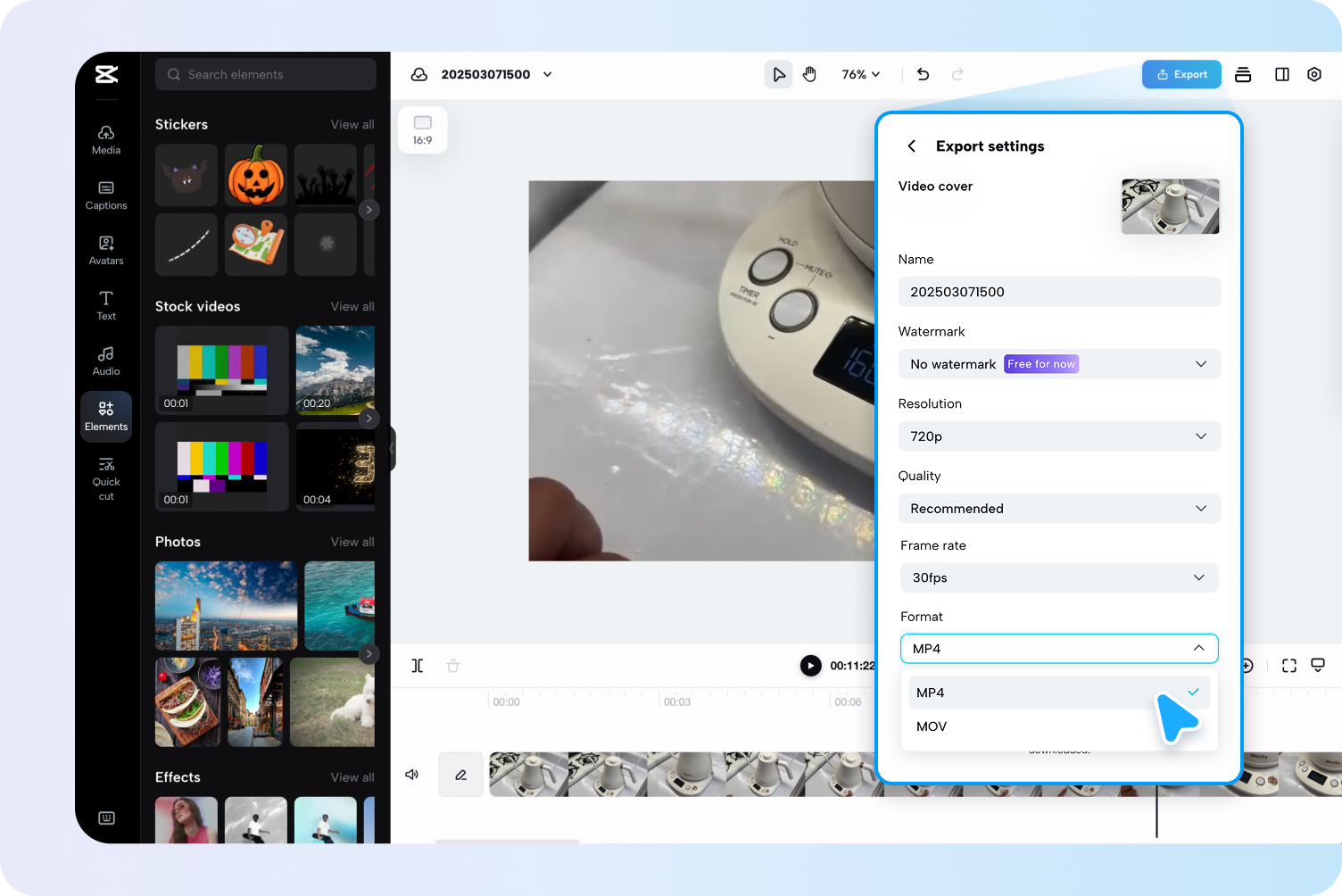View all Photos
Image resolution: width=1342 pixels, height=896 pixels.
pos(352,543)
